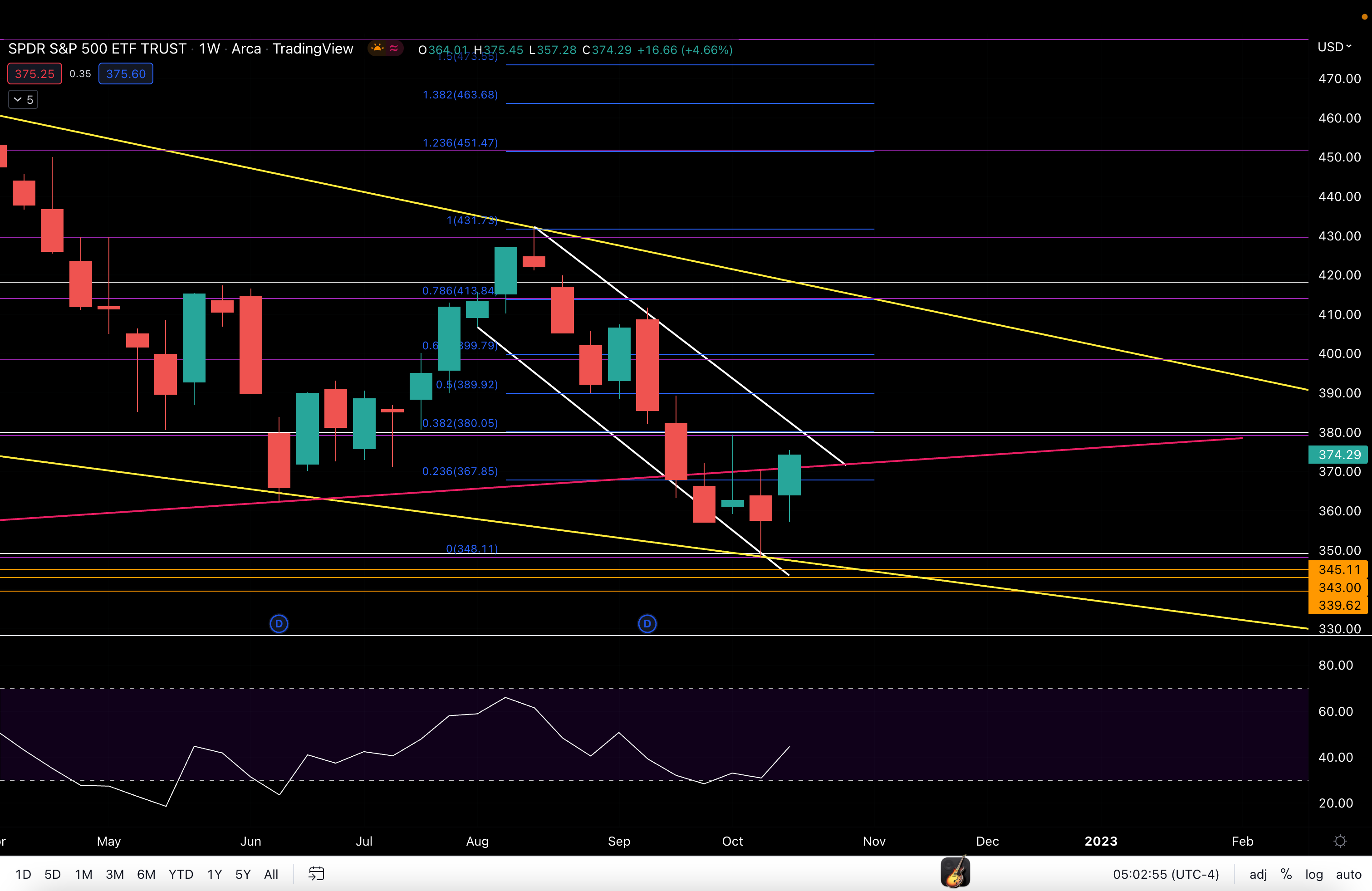
Task: Launch GarageBand from the dock icon
Action: (956, 872)
